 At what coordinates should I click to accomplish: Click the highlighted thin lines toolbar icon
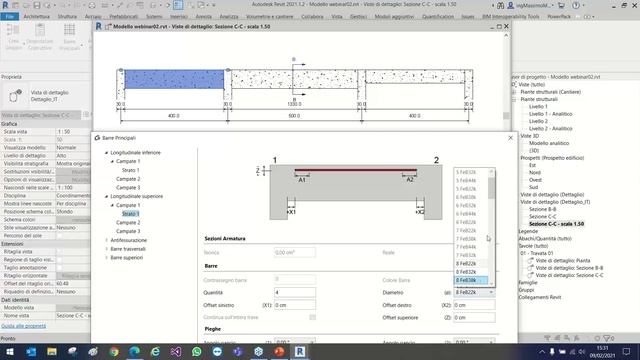coord(178,5)
